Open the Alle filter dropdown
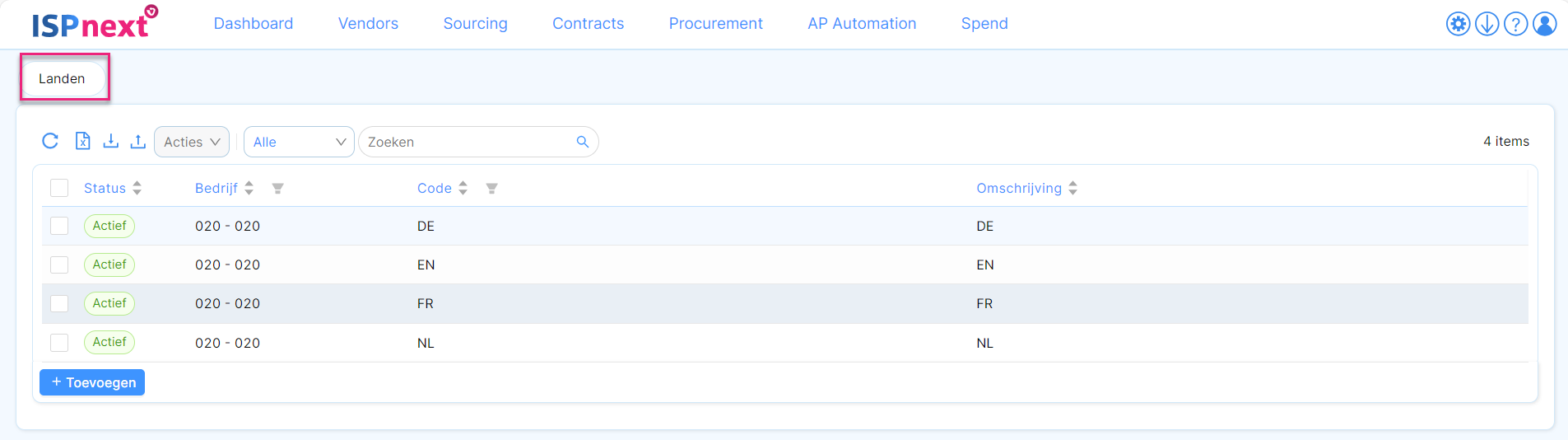 click(x=299, y=142)
